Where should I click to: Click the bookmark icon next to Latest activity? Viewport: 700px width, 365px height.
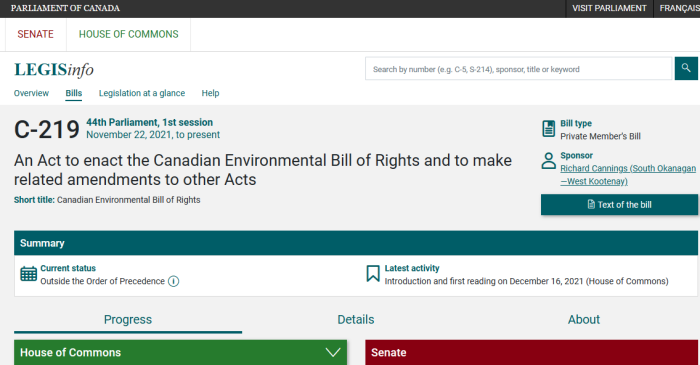[x=373, y=274]
